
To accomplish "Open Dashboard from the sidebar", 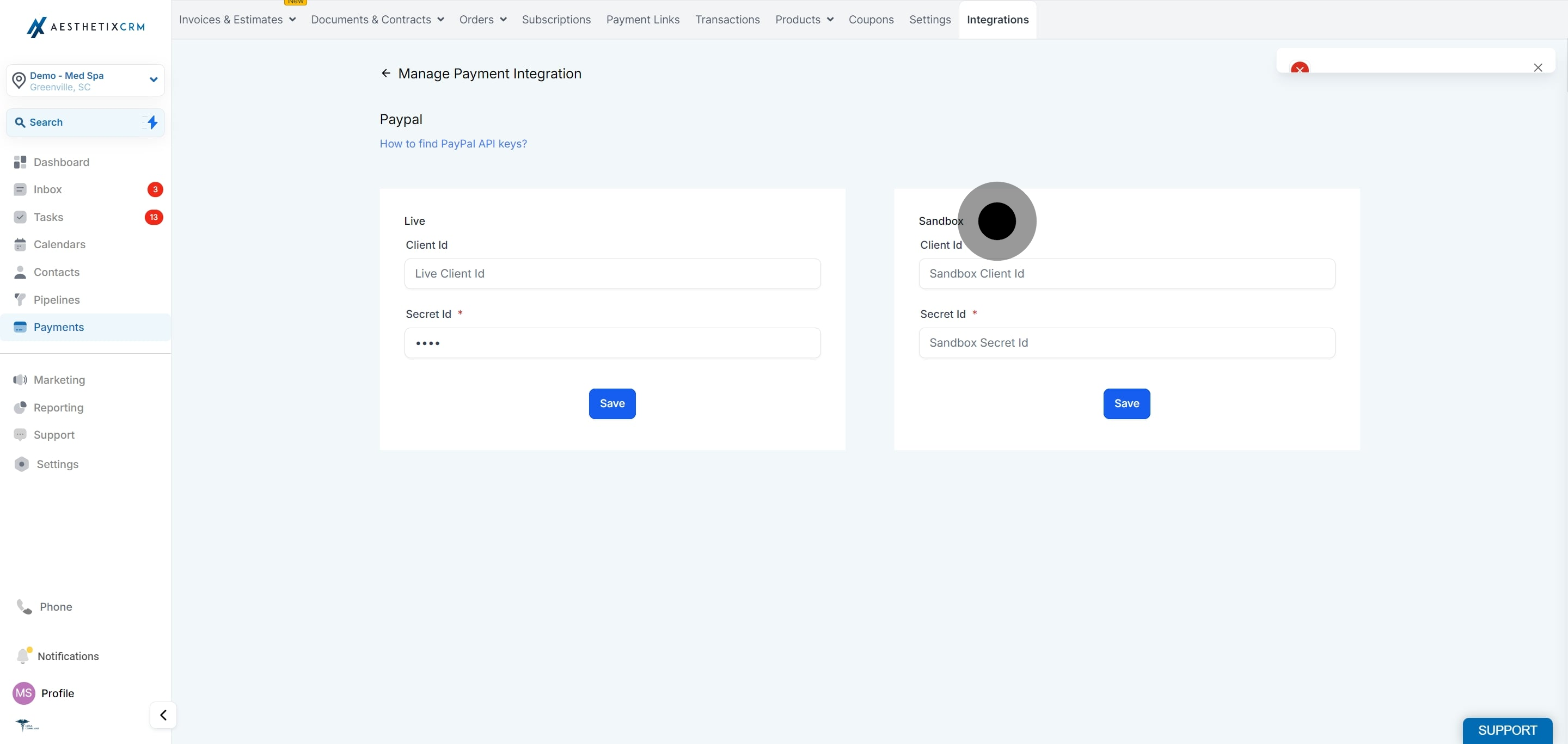I will pyautogui.click(x=85, y=162).
